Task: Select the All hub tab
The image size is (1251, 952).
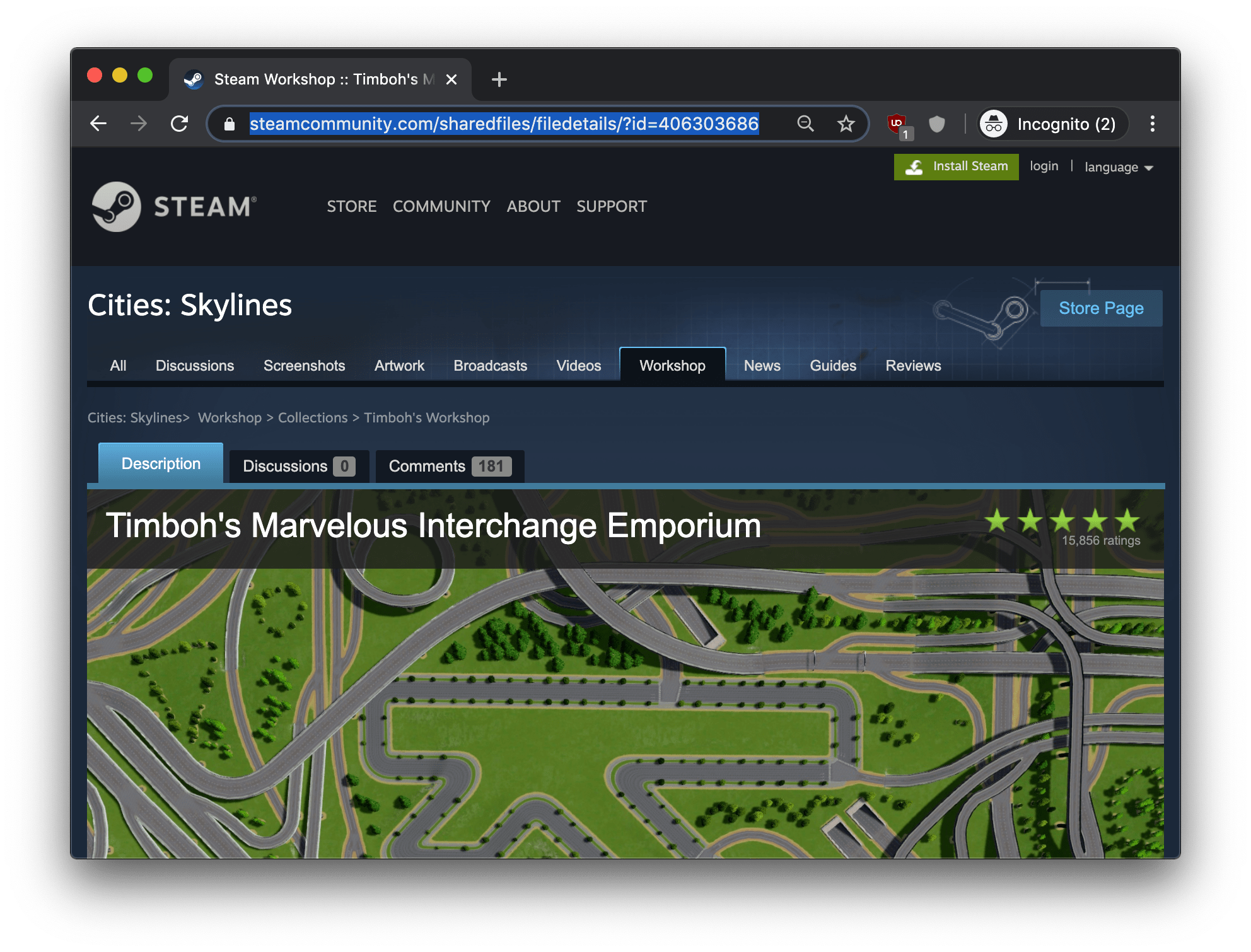Action: click(118, 366)
